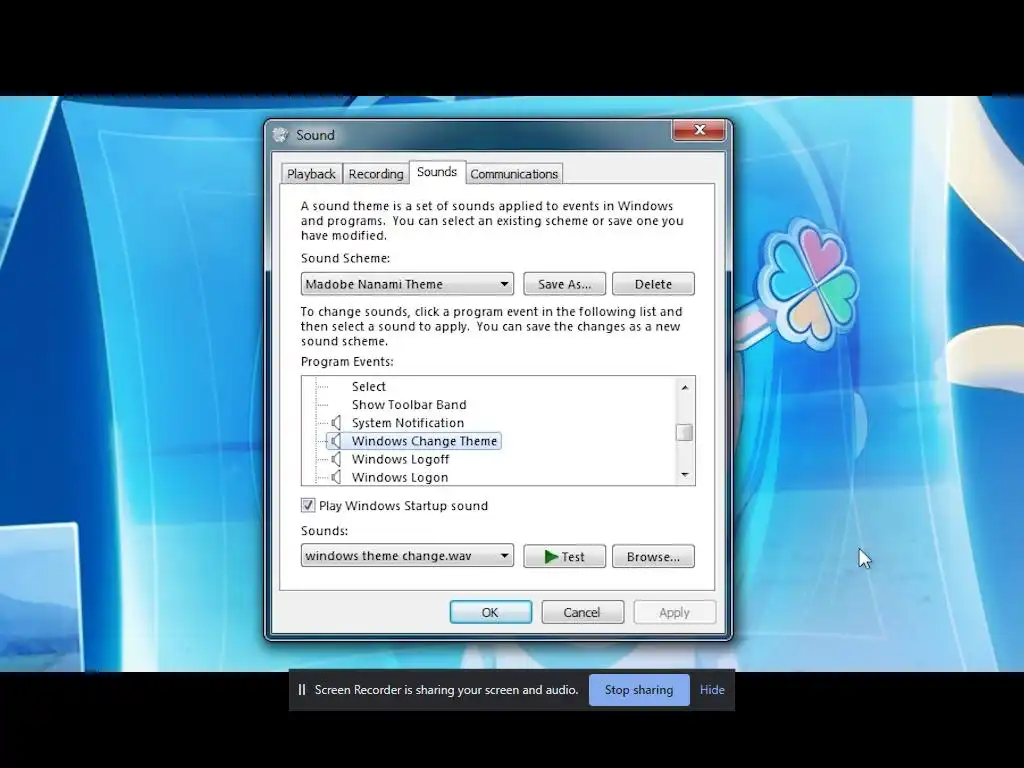Test the selected sound
The height and width of the screenshot is (768, 1024).
(564, 556)
